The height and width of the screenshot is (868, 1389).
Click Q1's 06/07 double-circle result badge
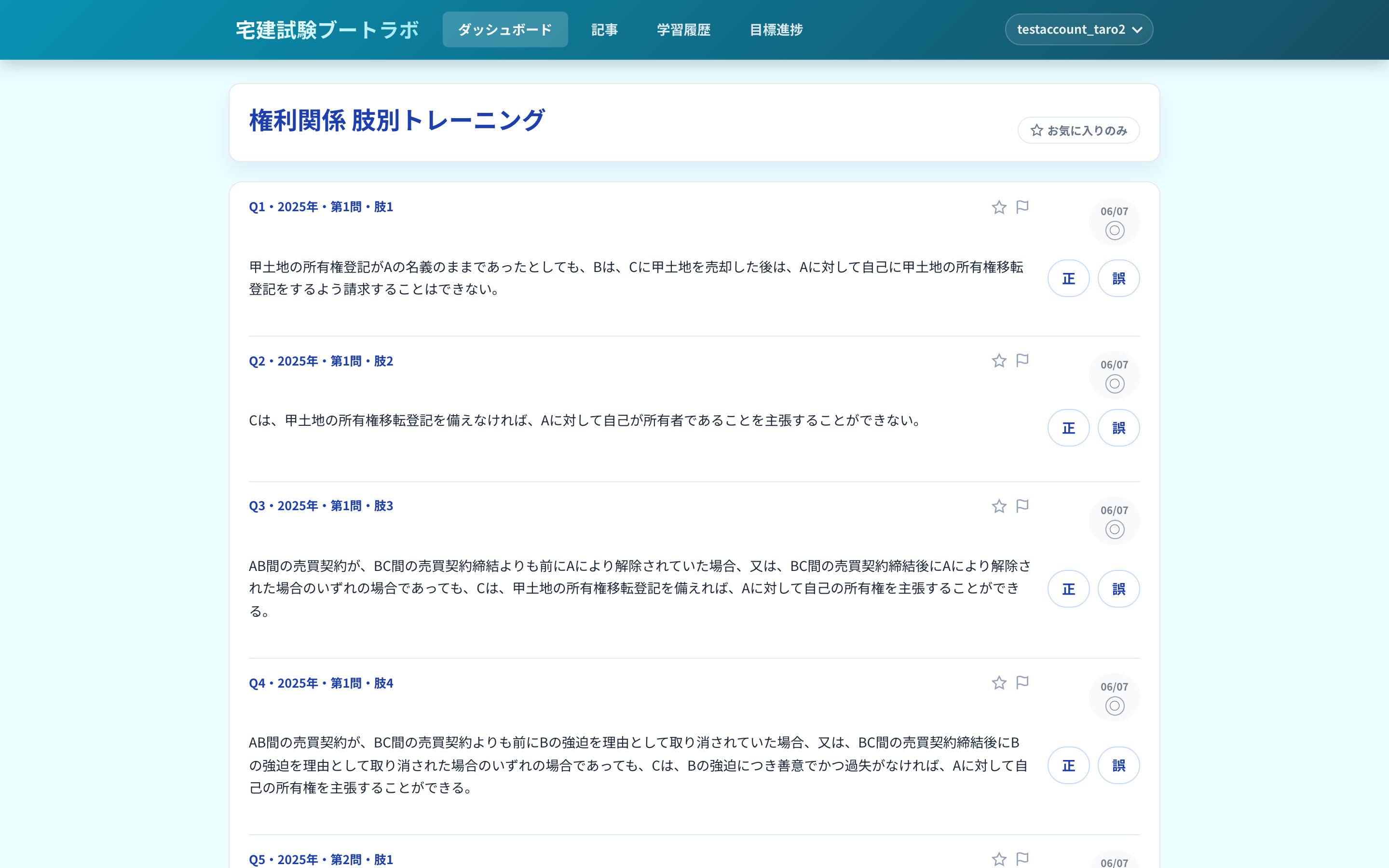click(x=1114, y=222)
